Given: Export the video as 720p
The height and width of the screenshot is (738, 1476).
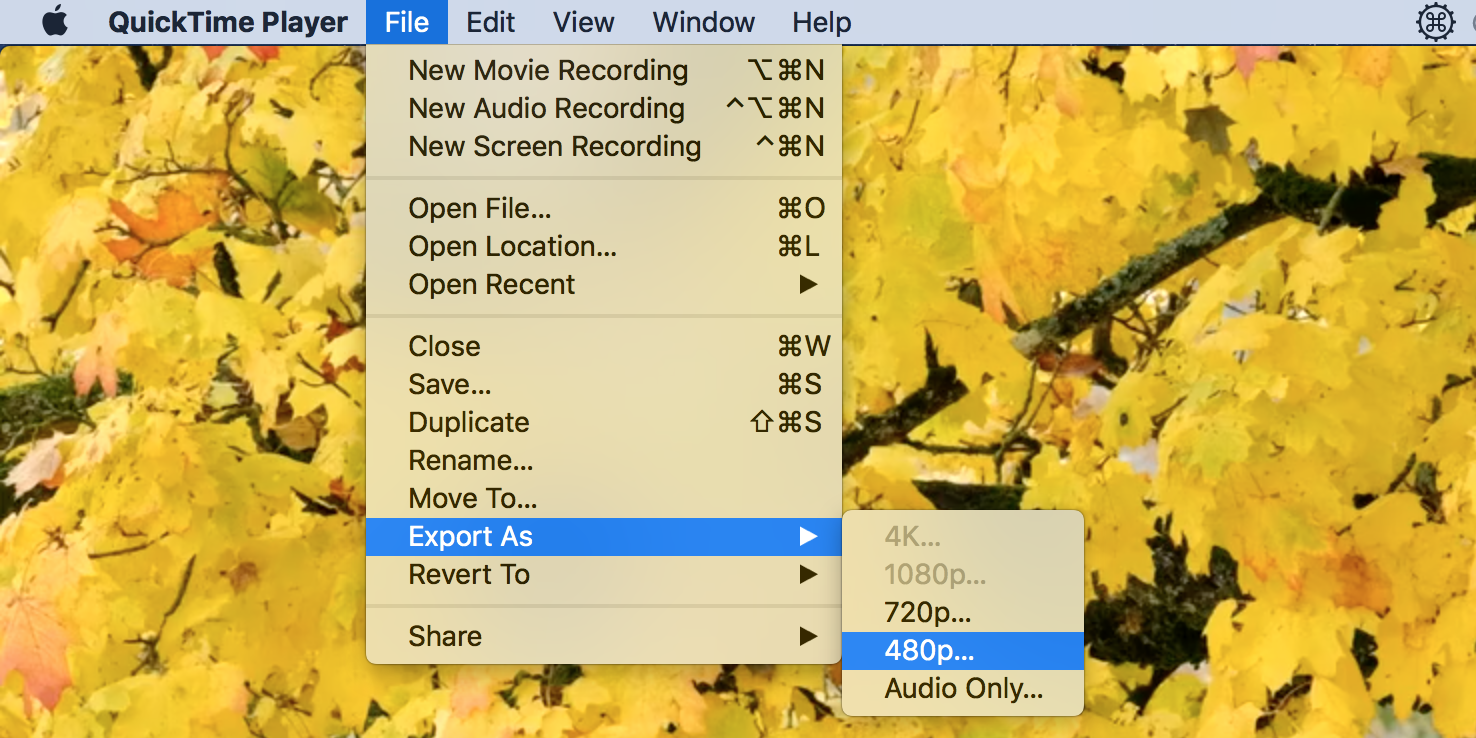Looking at the screenshot, I should click(927, 612).
